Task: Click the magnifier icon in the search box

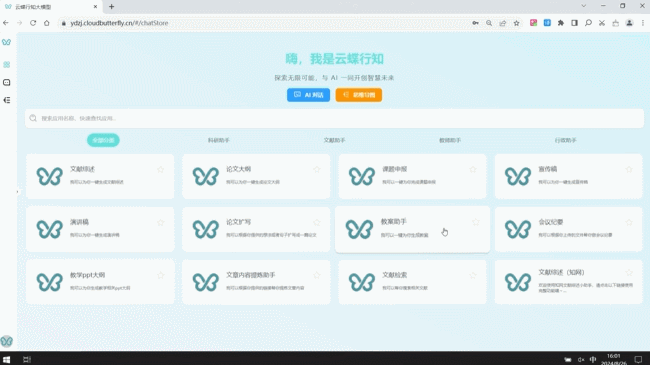Action: coord(33,118)
